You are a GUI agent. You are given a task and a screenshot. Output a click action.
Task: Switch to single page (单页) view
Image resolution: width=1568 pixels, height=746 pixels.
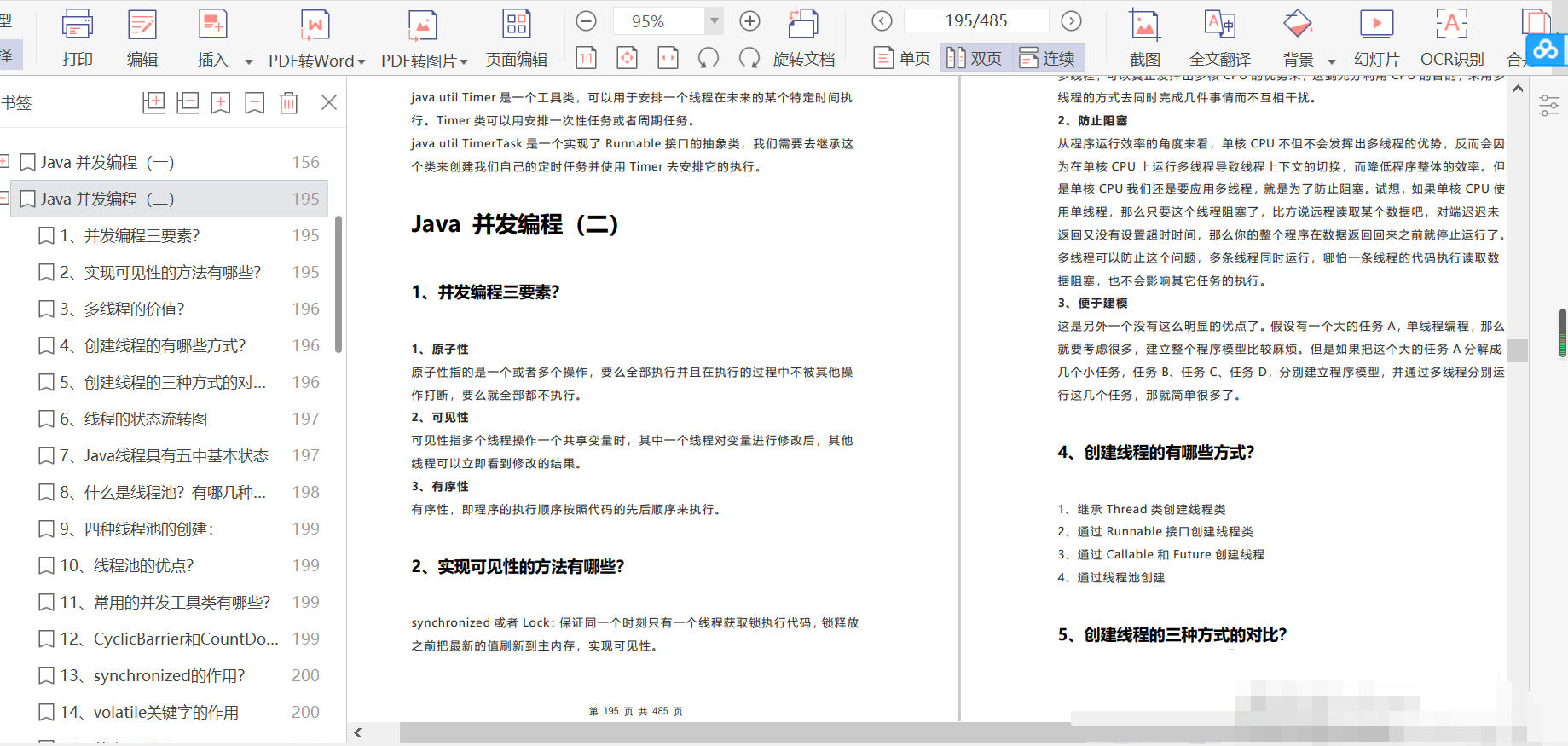(902, 58)
